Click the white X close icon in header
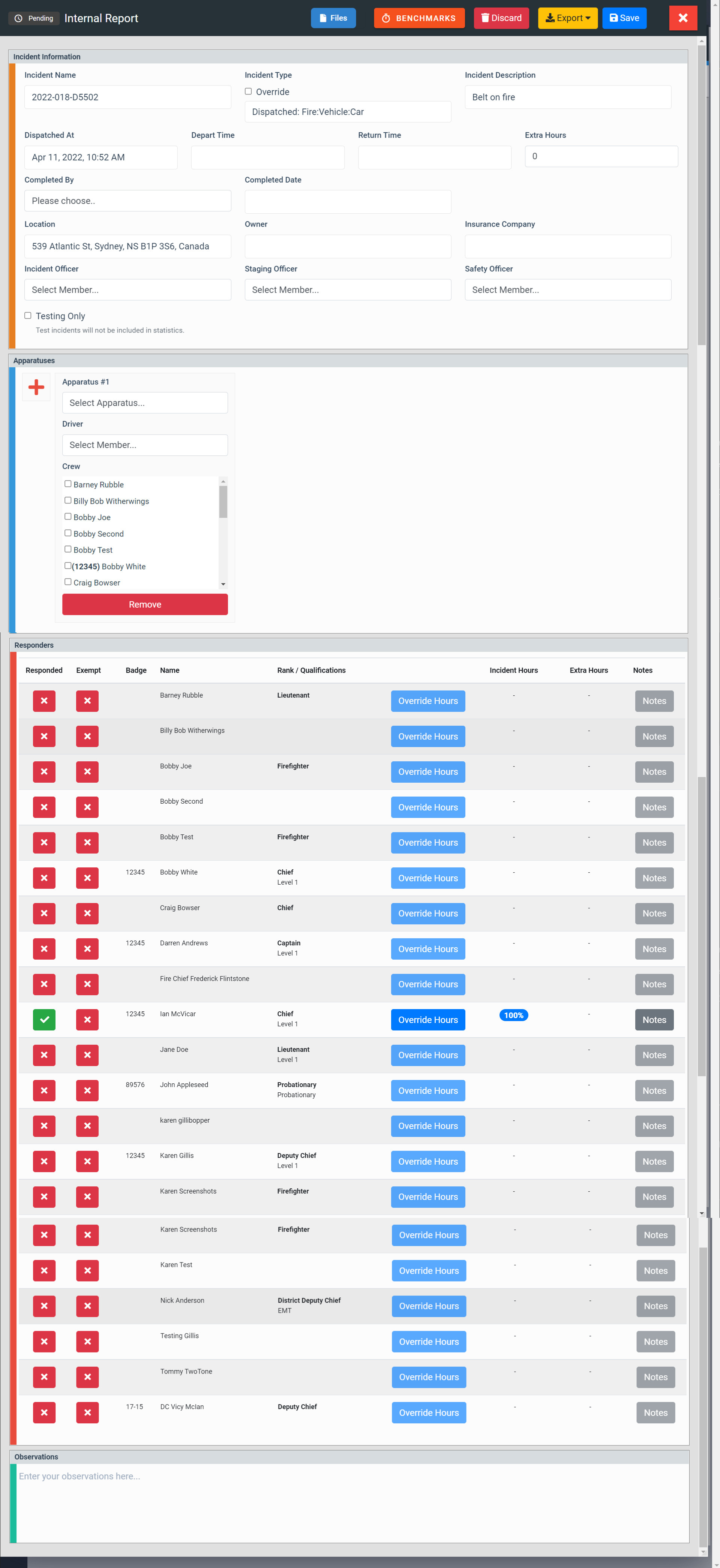The image size is (720, 1568). (x=682, y=18)
